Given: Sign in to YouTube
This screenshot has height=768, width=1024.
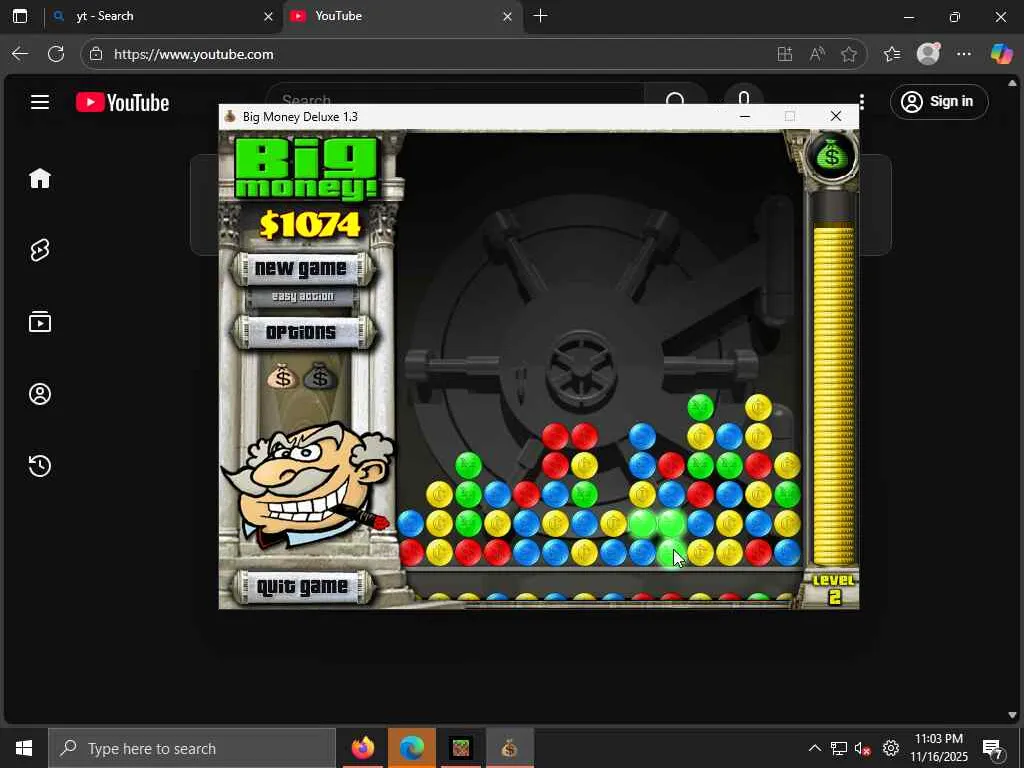Looking at the screenshot, I should pyautogui.click(x=939, y=102).
